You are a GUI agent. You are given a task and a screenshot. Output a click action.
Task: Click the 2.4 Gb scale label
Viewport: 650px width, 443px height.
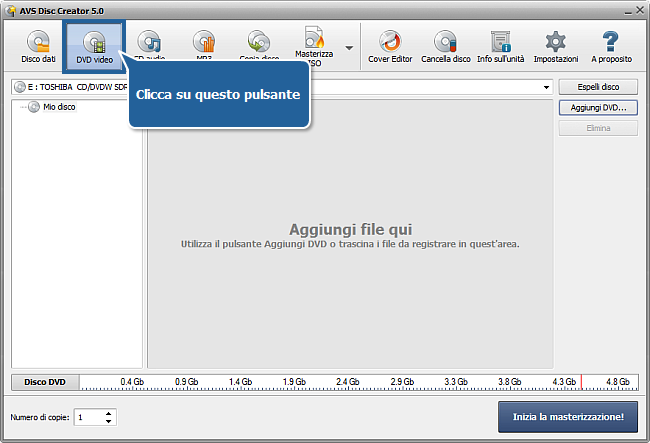coord(347,382)
